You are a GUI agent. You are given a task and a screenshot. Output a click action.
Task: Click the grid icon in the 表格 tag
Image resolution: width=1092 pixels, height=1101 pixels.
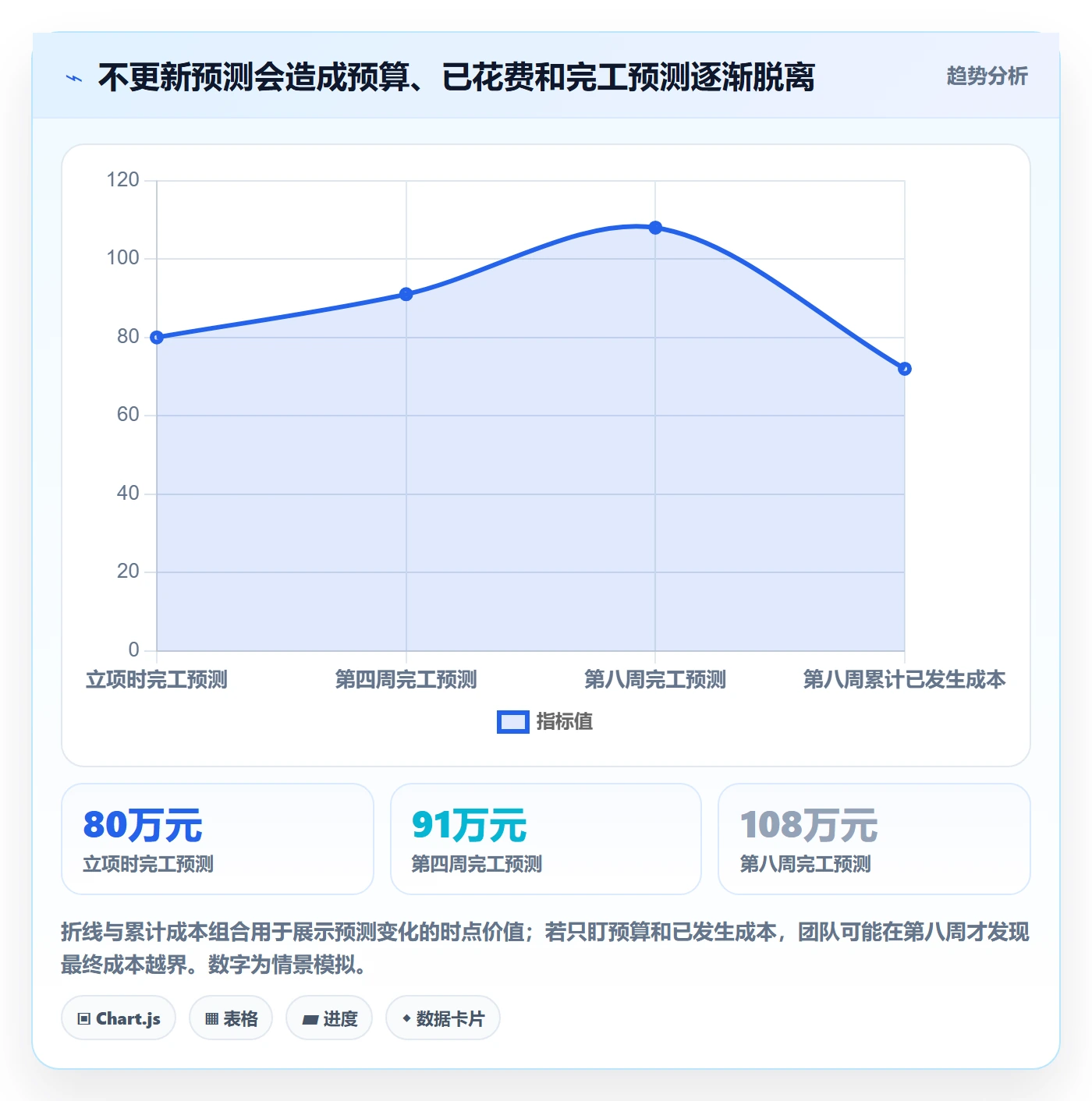point(211,1019)
